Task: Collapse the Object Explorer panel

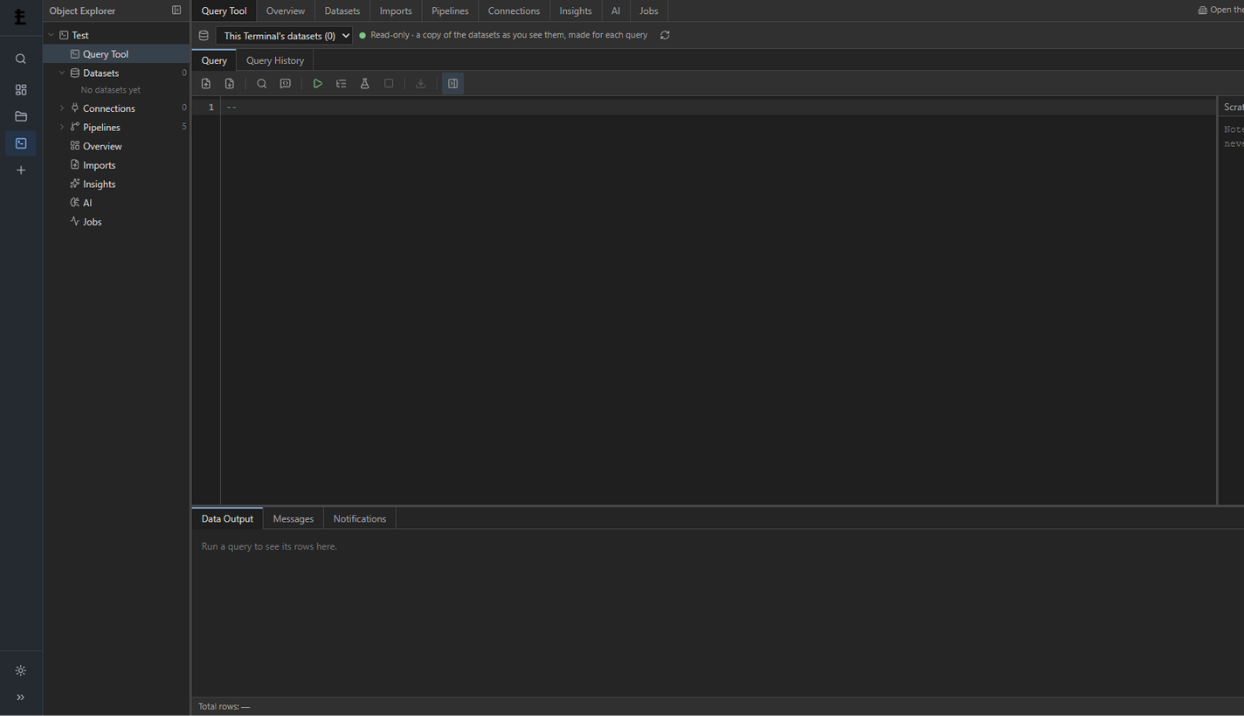Action: pos(176,10)
